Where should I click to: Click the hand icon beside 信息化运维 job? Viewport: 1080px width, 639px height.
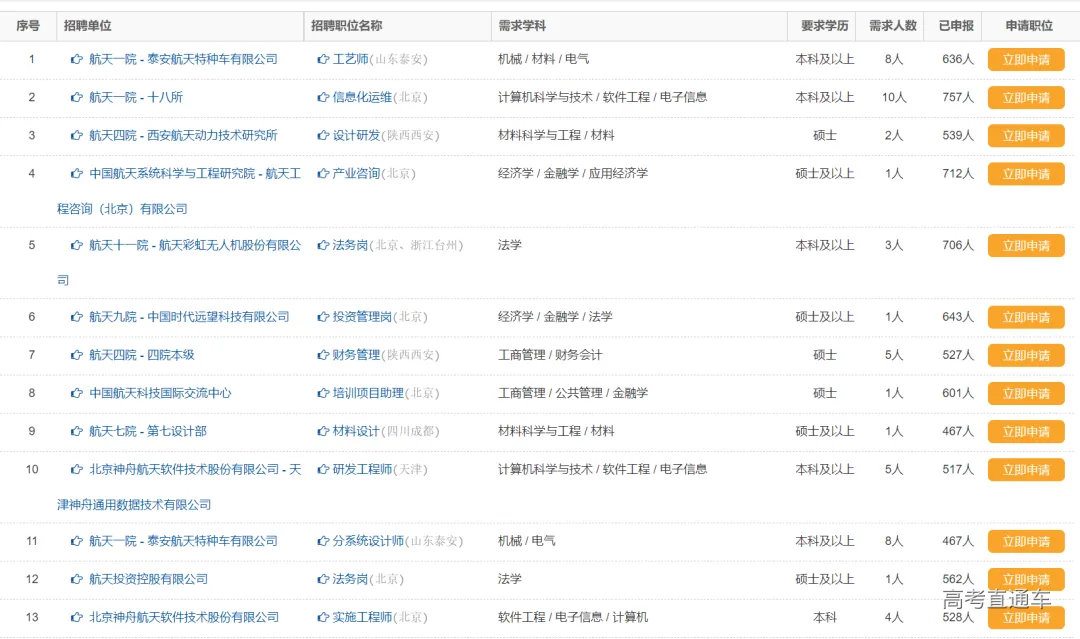point(322,97)
